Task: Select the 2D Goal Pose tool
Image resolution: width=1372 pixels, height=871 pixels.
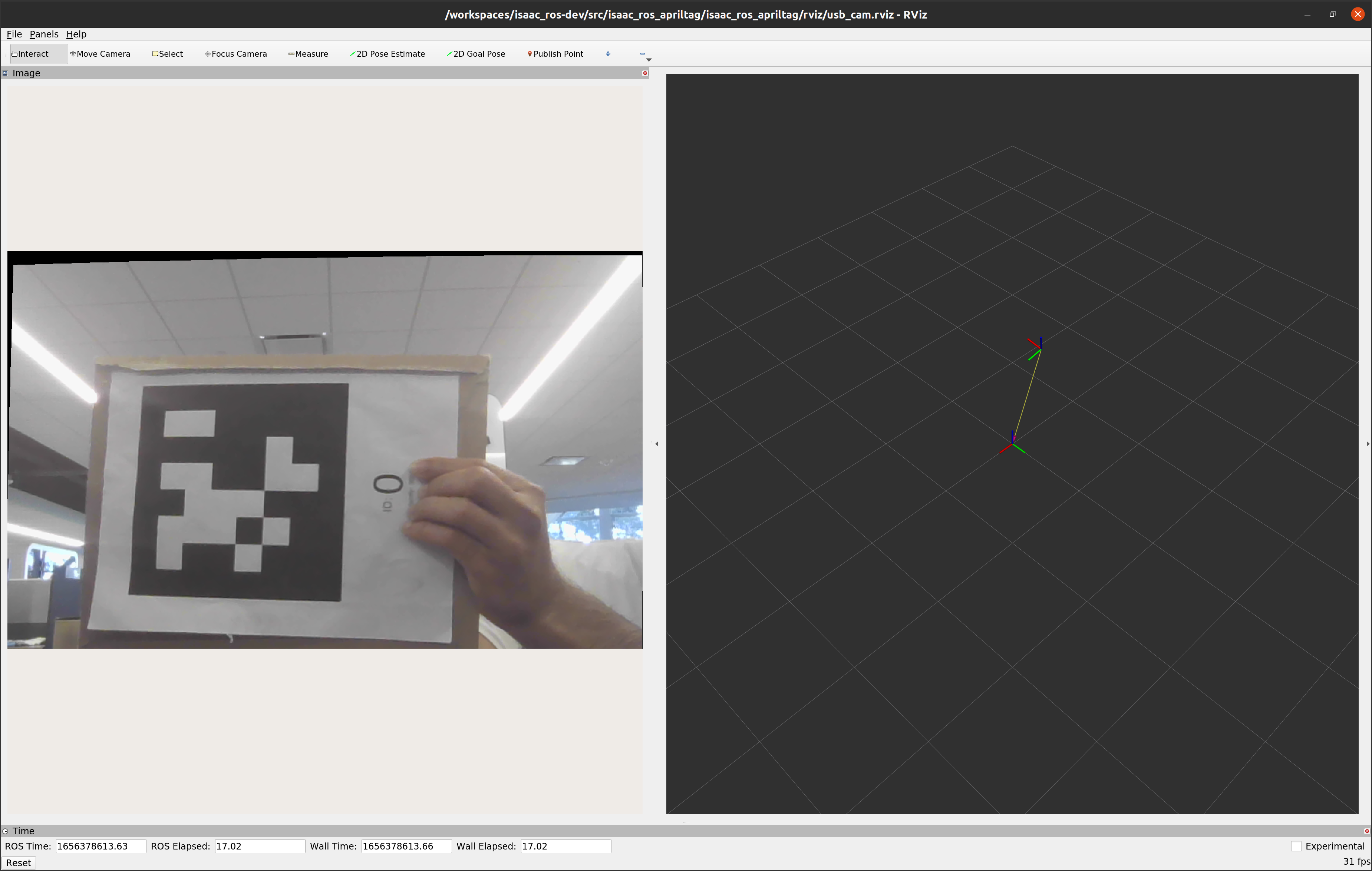Action: (x=476, y=54)
